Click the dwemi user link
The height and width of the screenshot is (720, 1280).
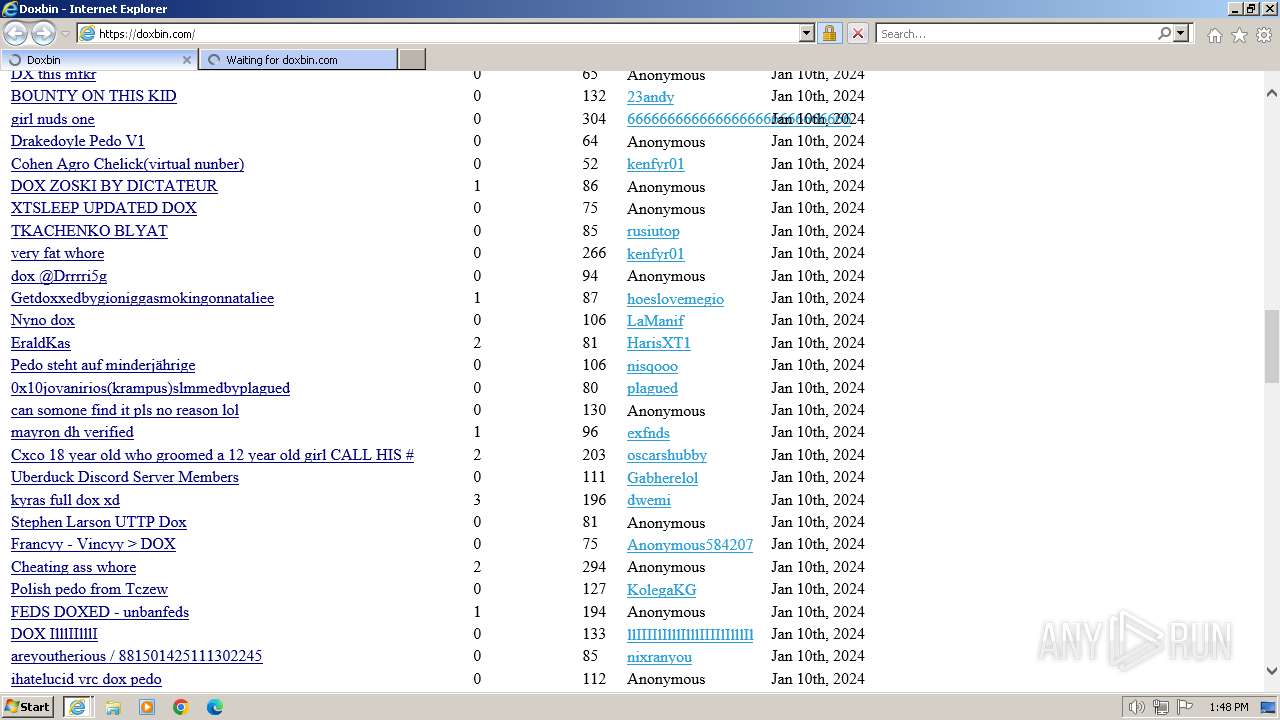click(649, 500)
